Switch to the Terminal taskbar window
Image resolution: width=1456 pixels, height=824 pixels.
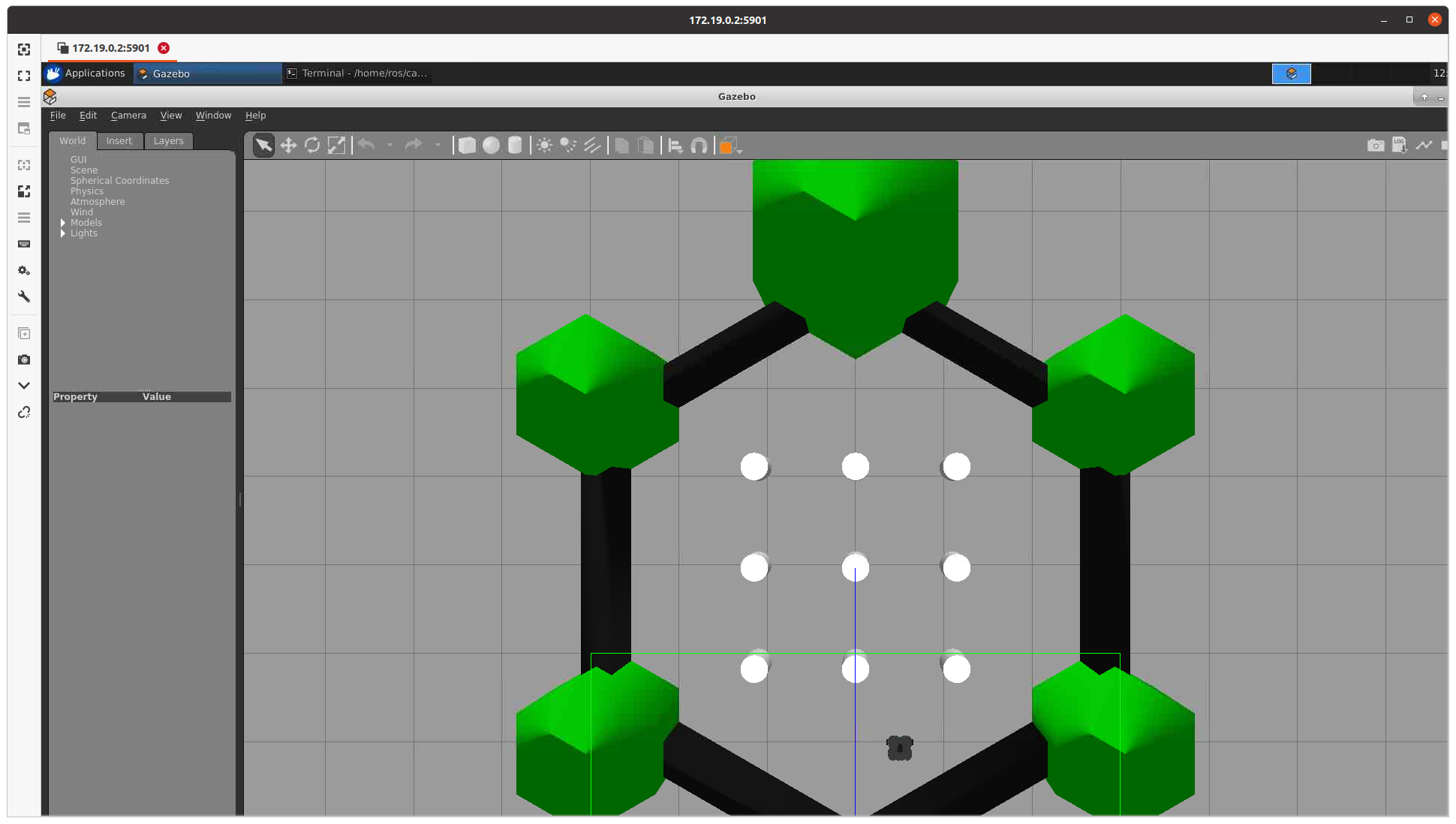356,73
